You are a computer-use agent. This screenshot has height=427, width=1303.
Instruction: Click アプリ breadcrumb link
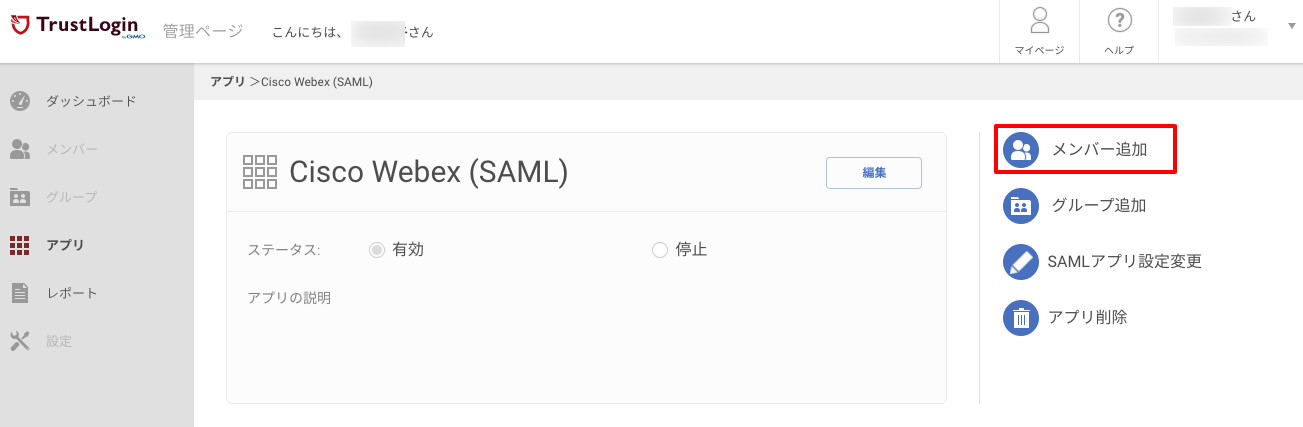point(227,81)
